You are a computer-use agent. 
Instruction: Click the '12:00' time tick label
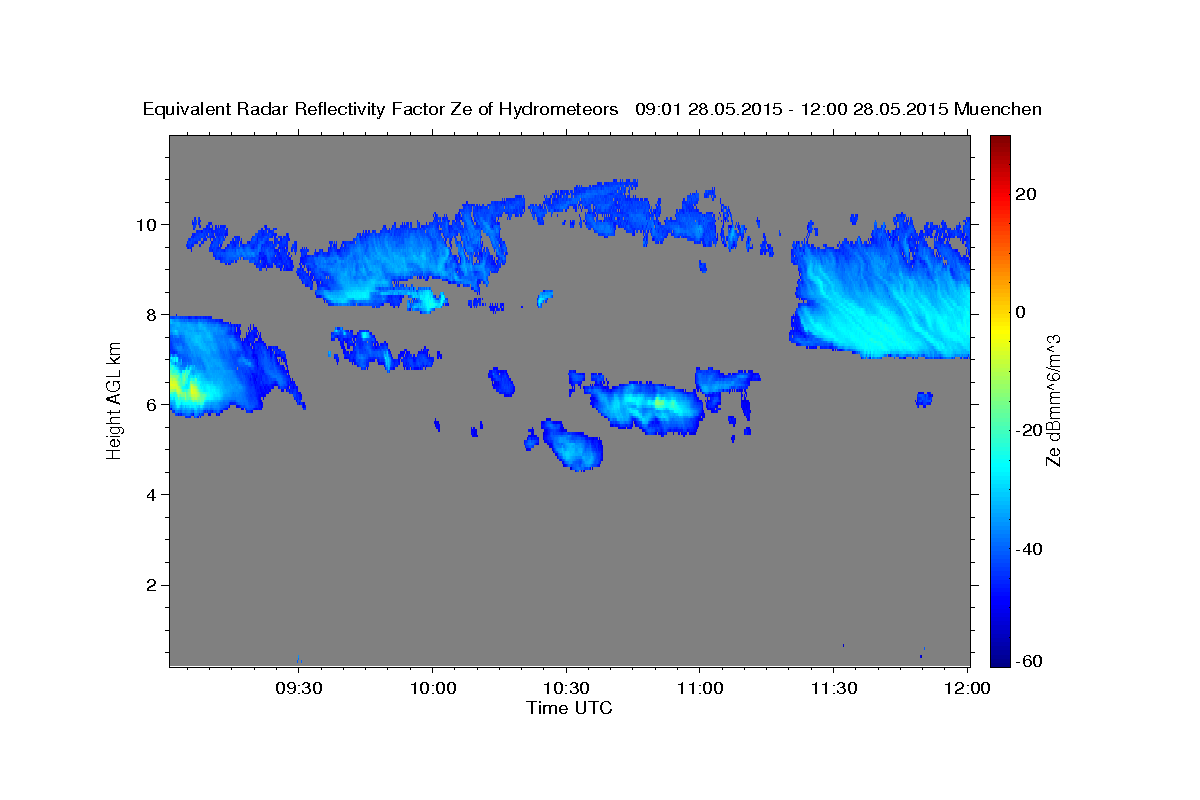pyautogui.click(x=967, y=689)
